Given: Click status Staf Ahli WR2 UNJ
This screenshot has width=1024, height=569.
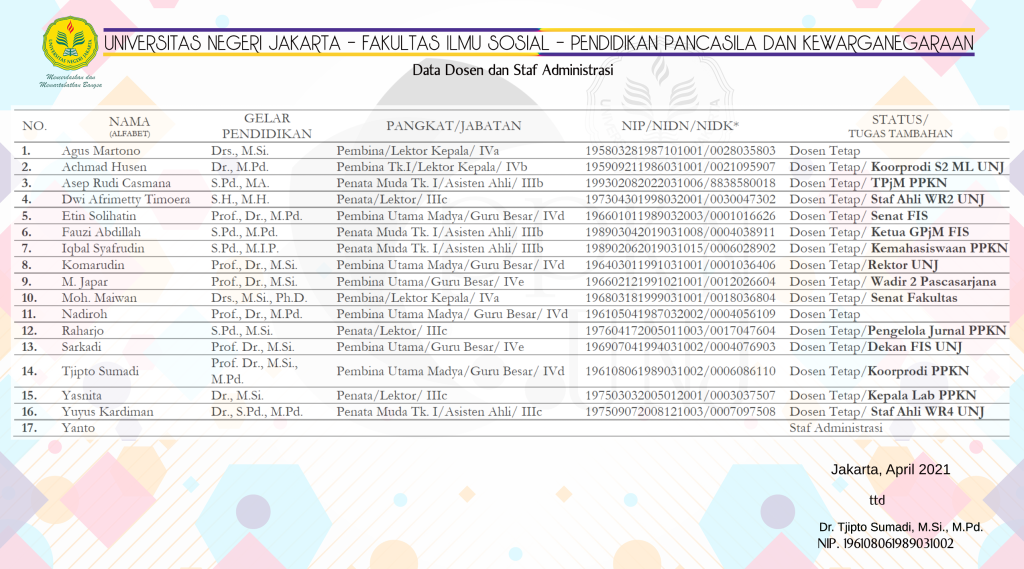Looking at the screenshot, I should [x=927, y=200].
